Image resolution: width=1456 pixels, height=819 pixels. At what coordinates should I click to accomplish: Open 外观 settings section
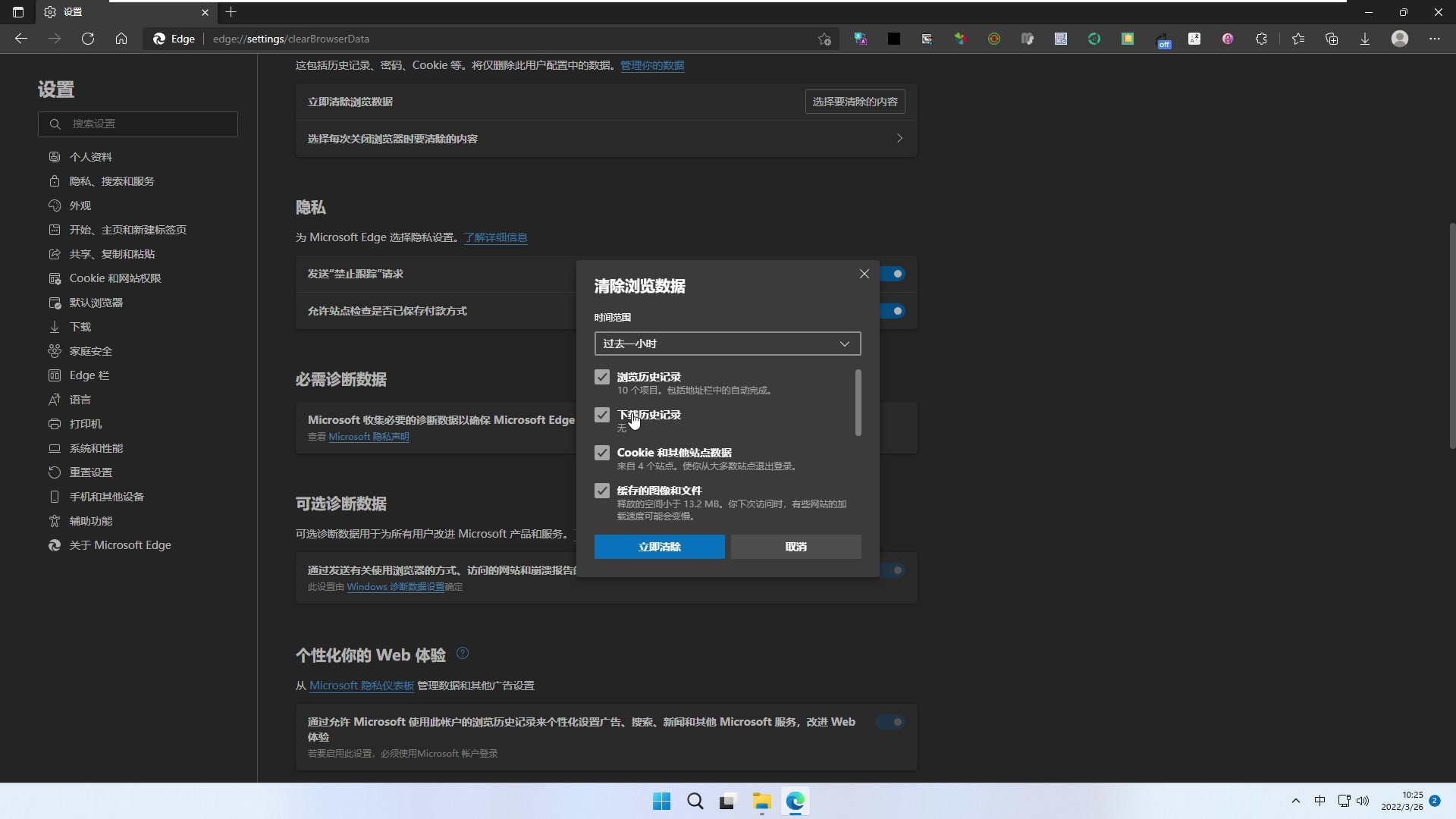click(x=80, y=206)
